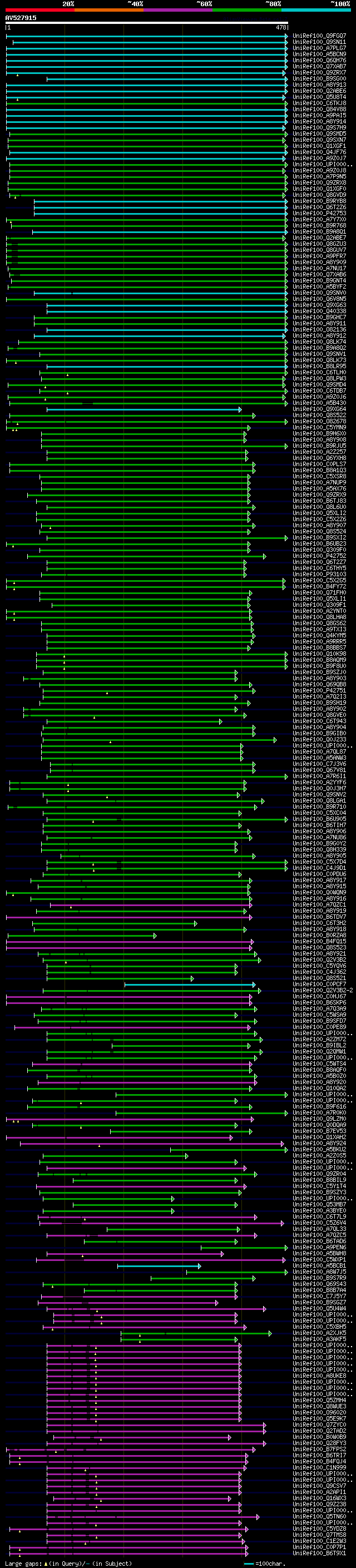Click the UniRef100_Q9SNV0 label

click(319, 293)
